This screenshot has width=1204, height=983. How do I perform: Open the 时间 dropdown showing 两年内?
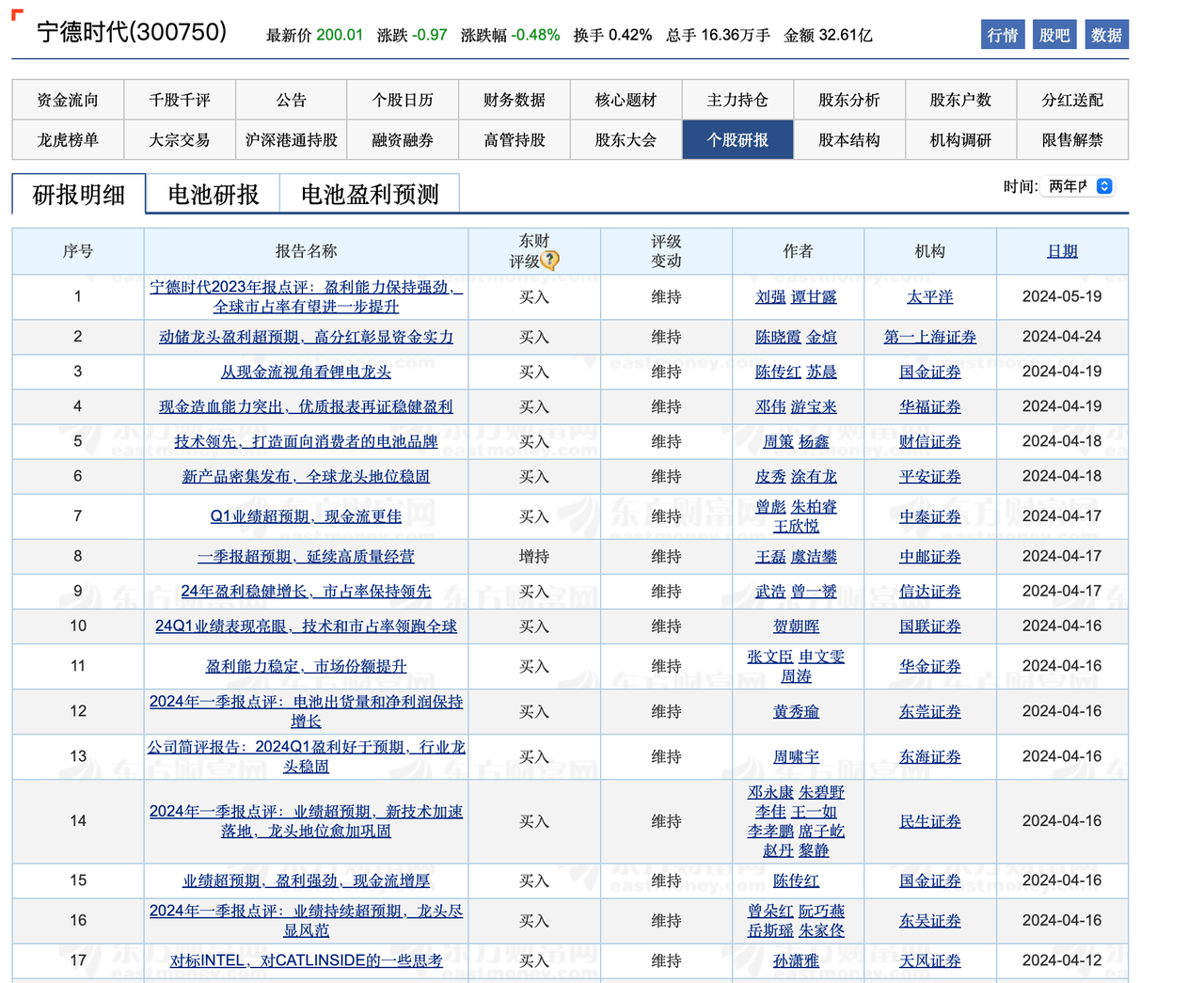pyautogui.click(x=1080, y=186)
